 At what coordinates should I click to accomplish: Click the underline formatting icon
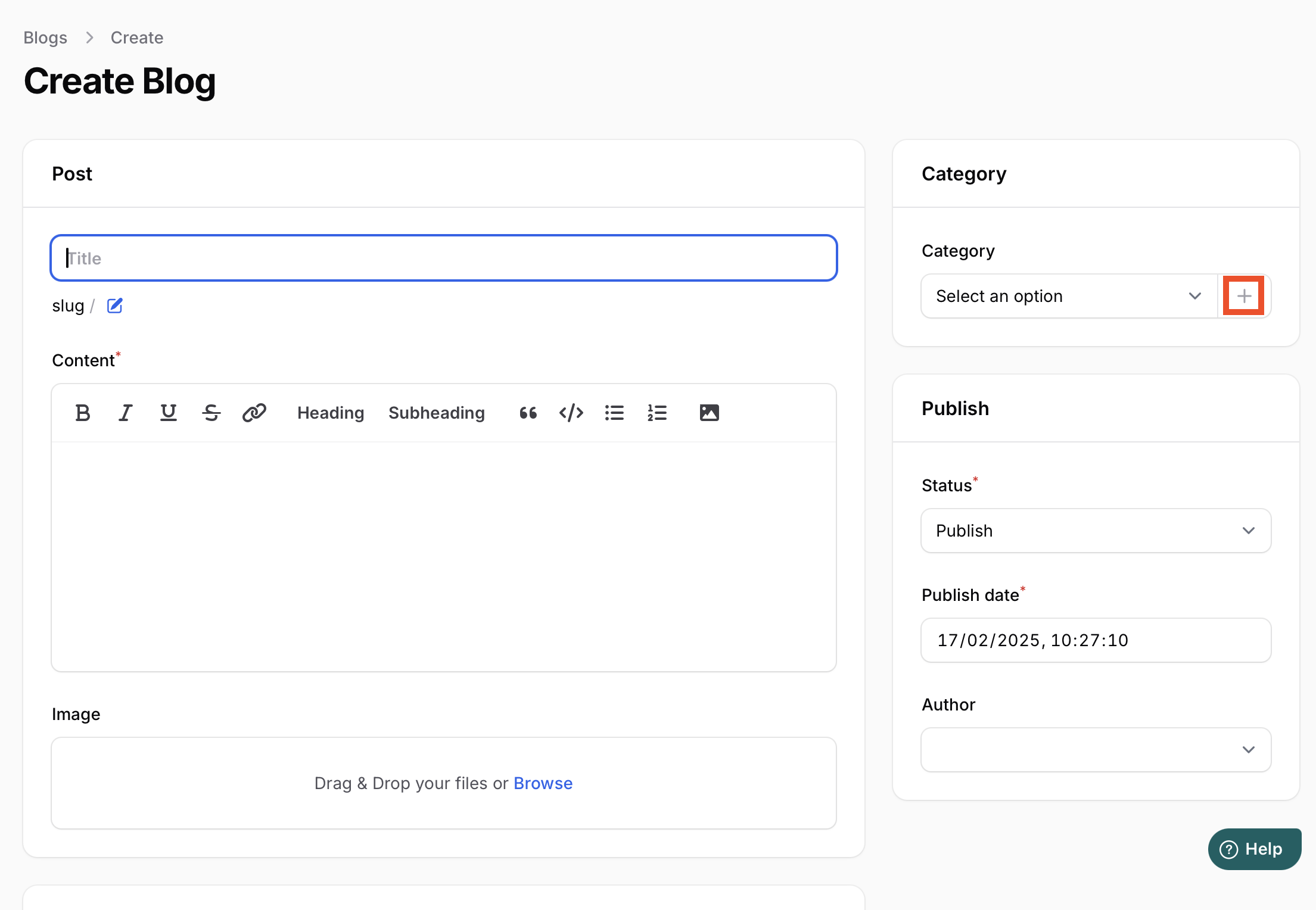pyautogui.click(x=169, y=413)
